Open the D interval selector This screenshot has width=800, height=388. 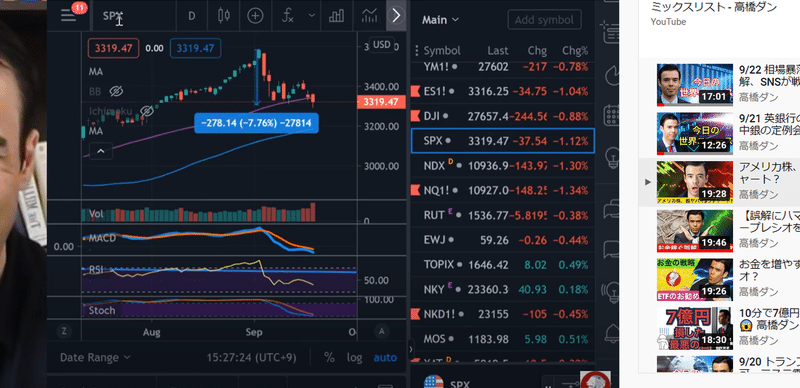point(192,16)
